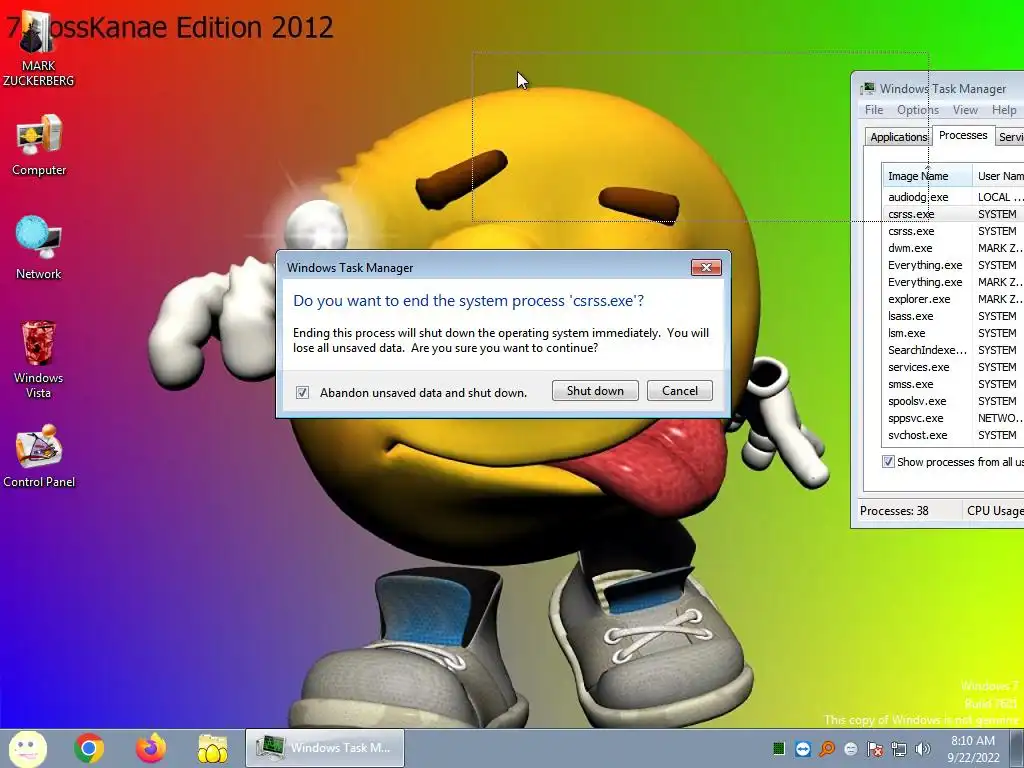
Task: Switch to the Services tab
Action: pyautogui.click(x=1010, y=136)
